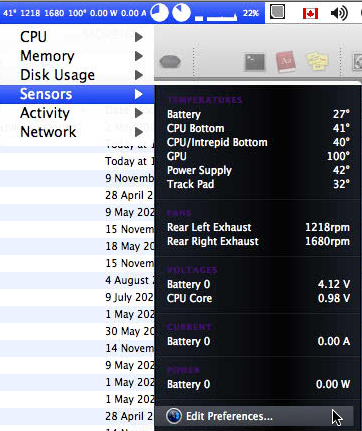Click the 0.00 W reading in menu bar
This screenshot has height=431, width=362.
coord(103,13)
